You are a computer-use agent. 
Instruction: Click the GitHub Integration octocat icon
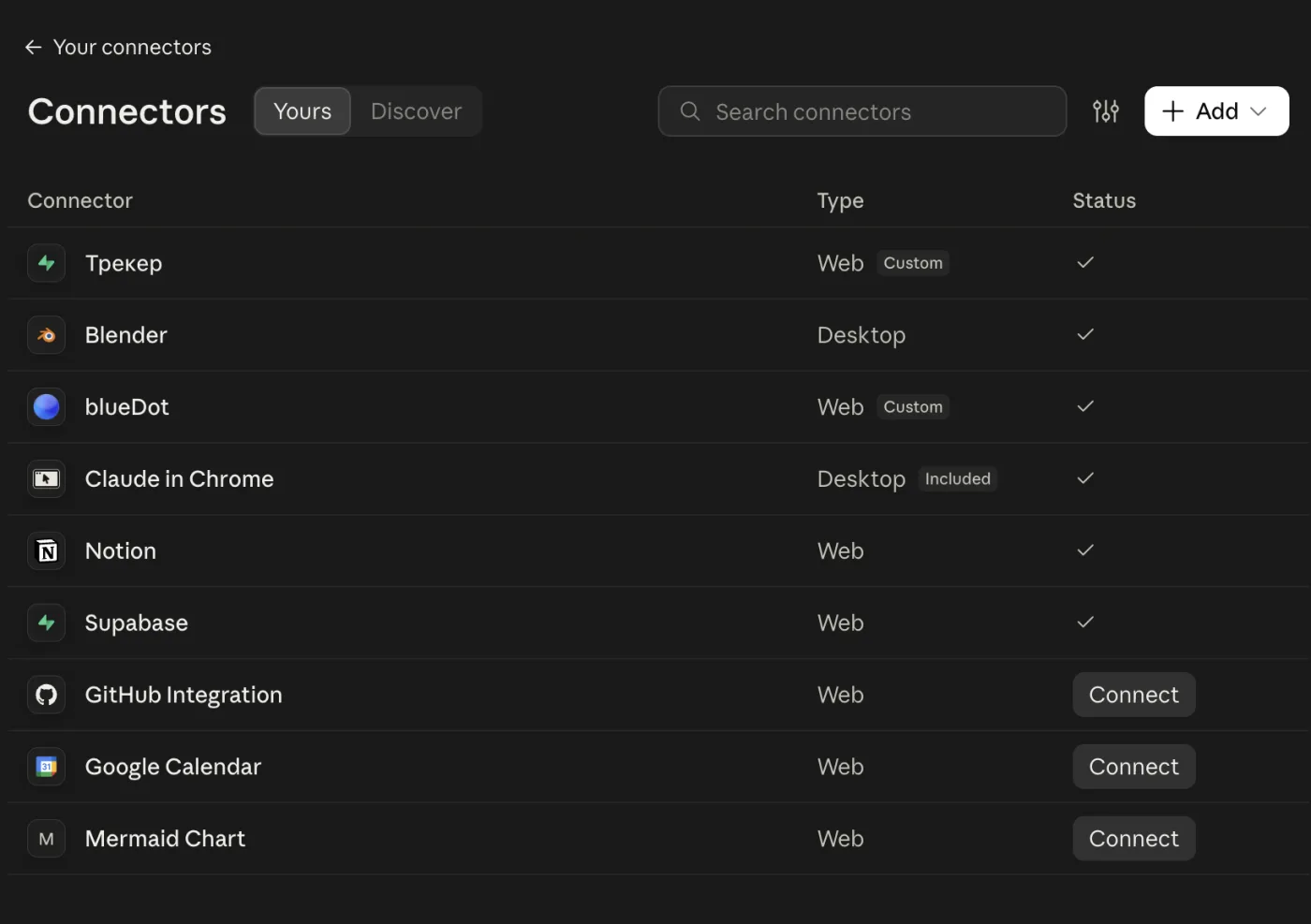(46, 696)
